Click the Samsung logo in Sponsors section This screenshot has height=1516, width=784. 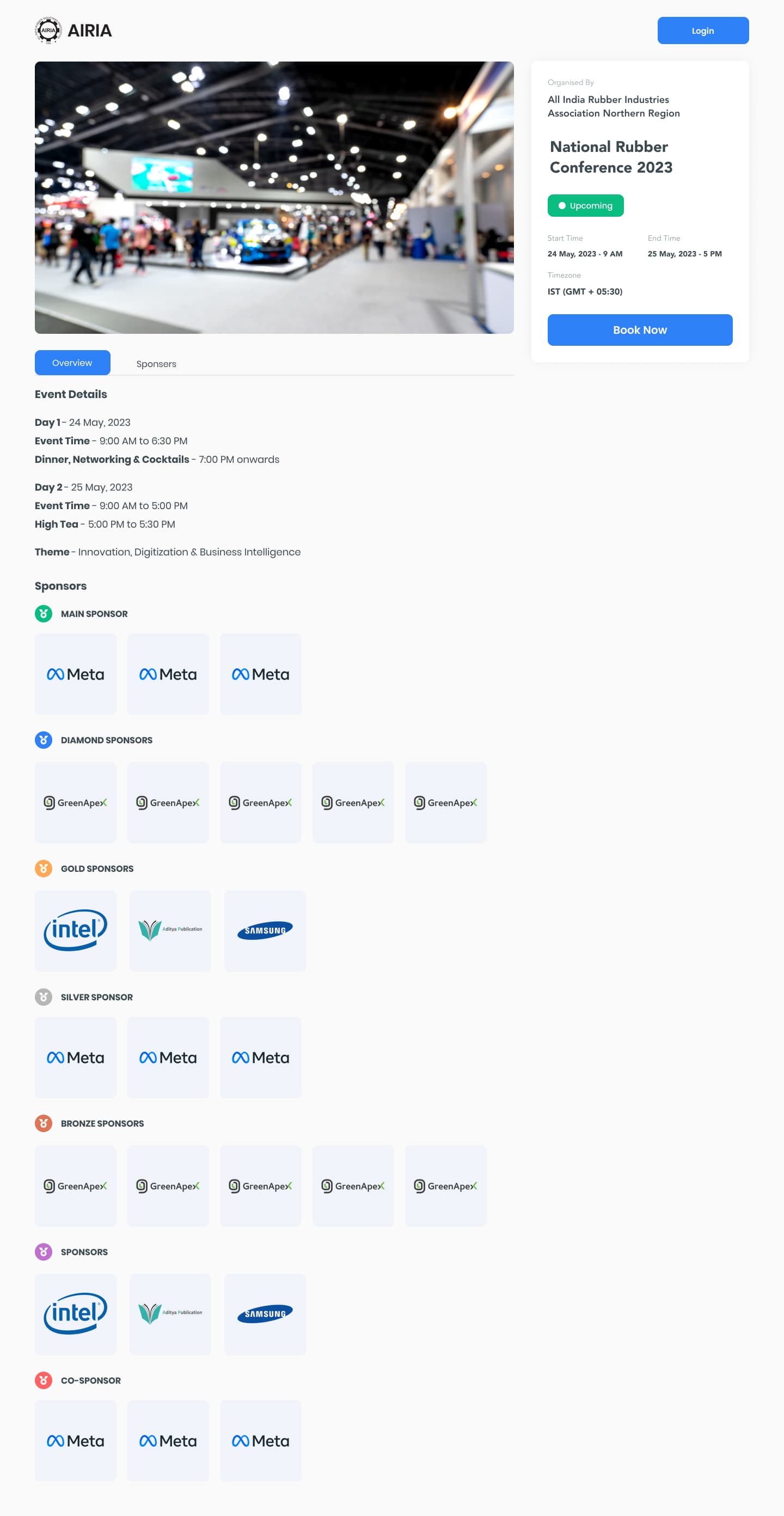[265, 1314]
